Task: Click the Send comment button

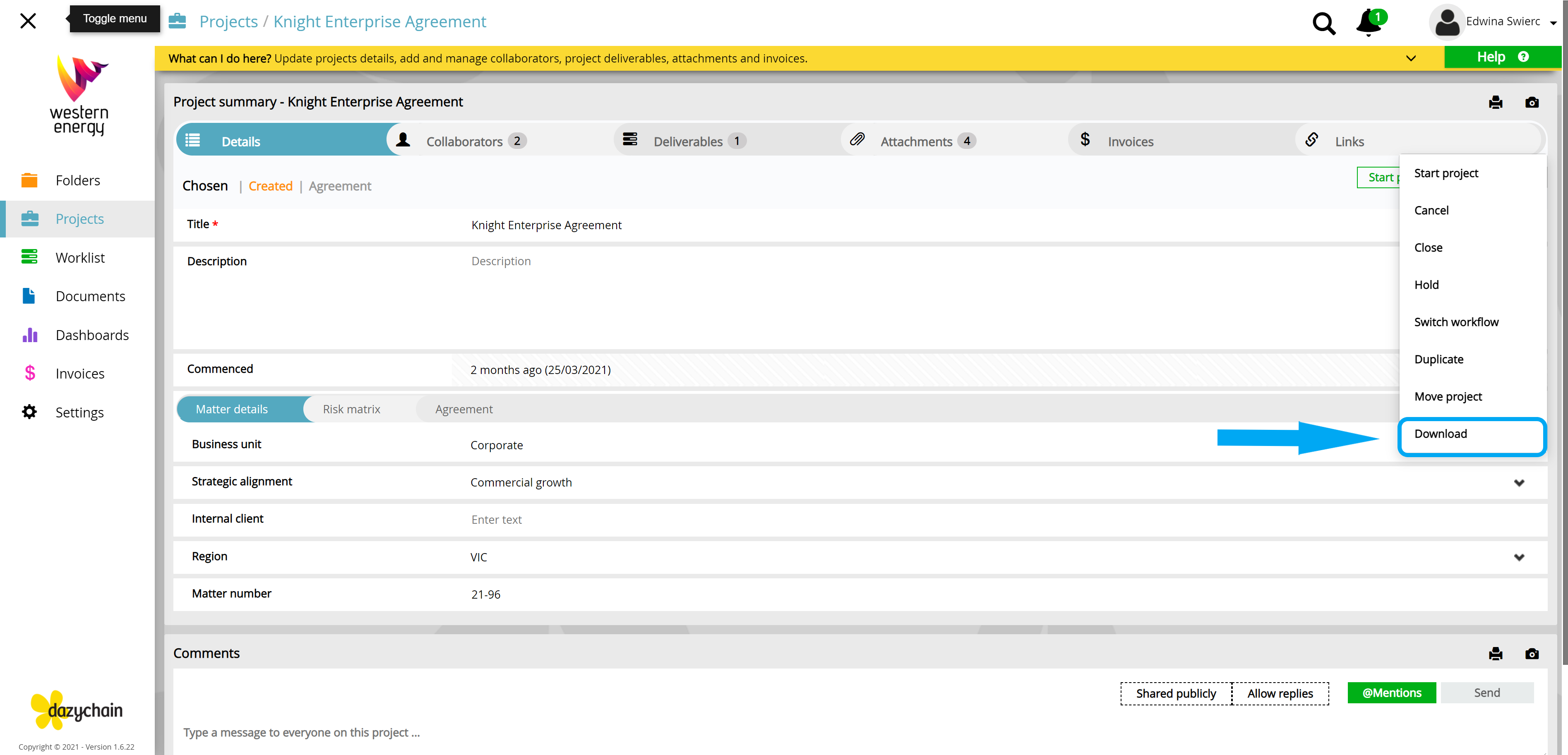Action: (1486, 693)
